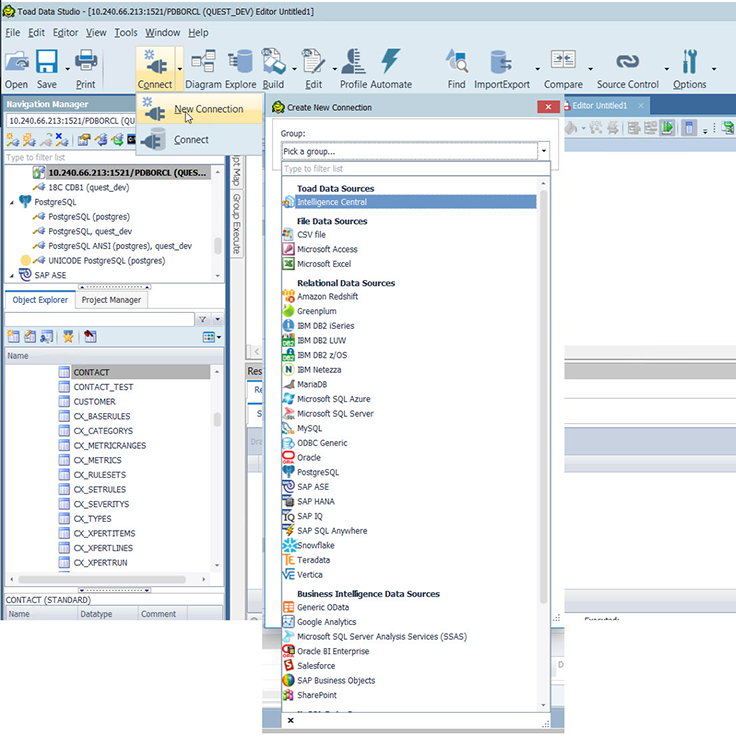Screen dimensions: 736x744
Task: Click the Find toolbar icon
Action: pos(456,69)
